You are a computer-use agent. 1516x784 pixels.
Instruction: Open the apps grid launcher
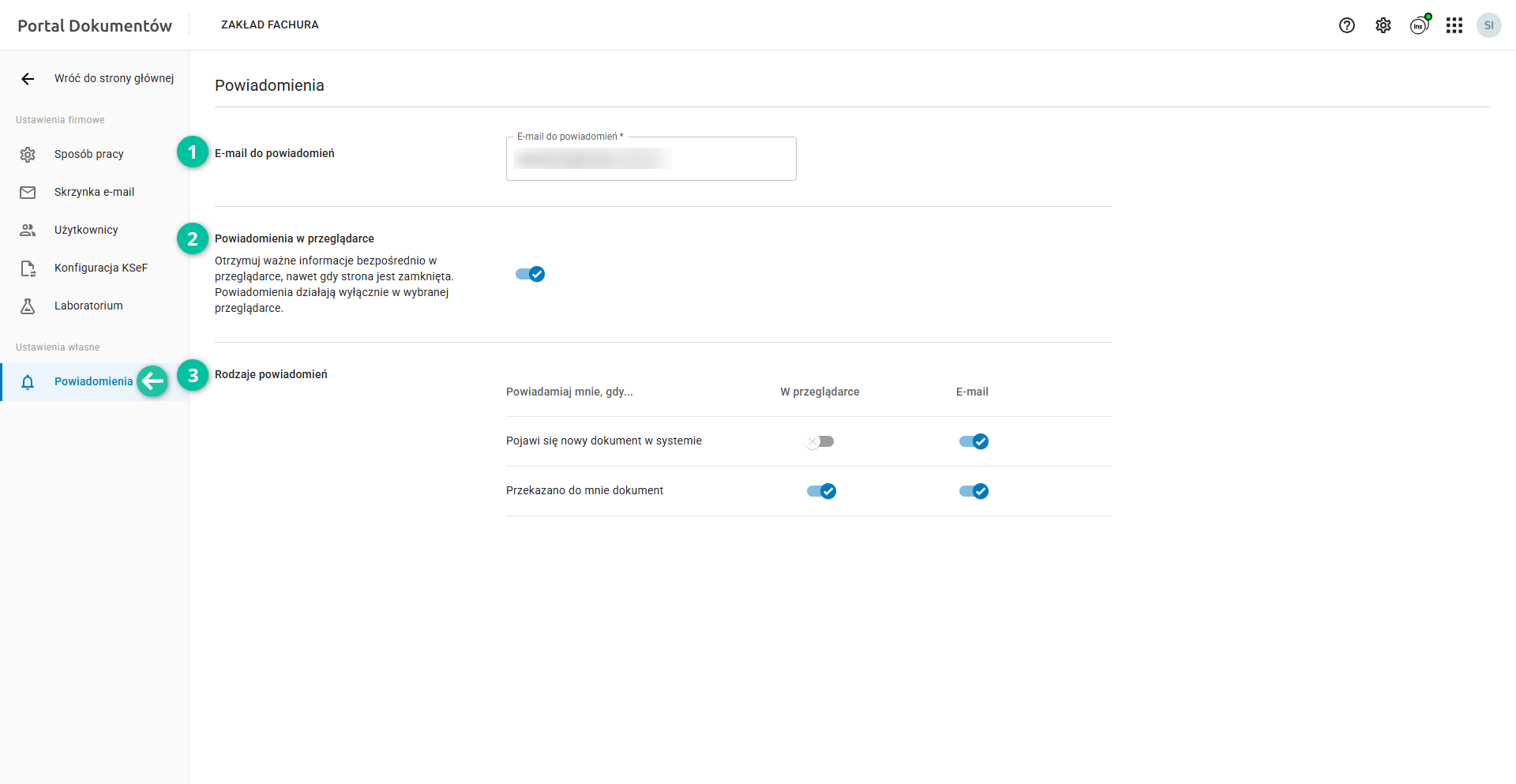1454,25
